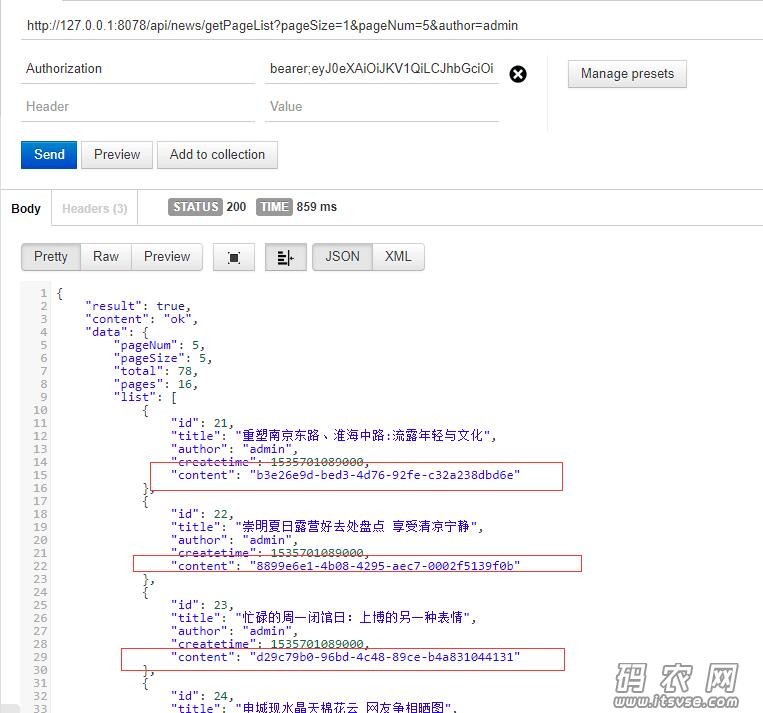
Task: Click the "pages": 16 line
Action: (x=156, y=384)
